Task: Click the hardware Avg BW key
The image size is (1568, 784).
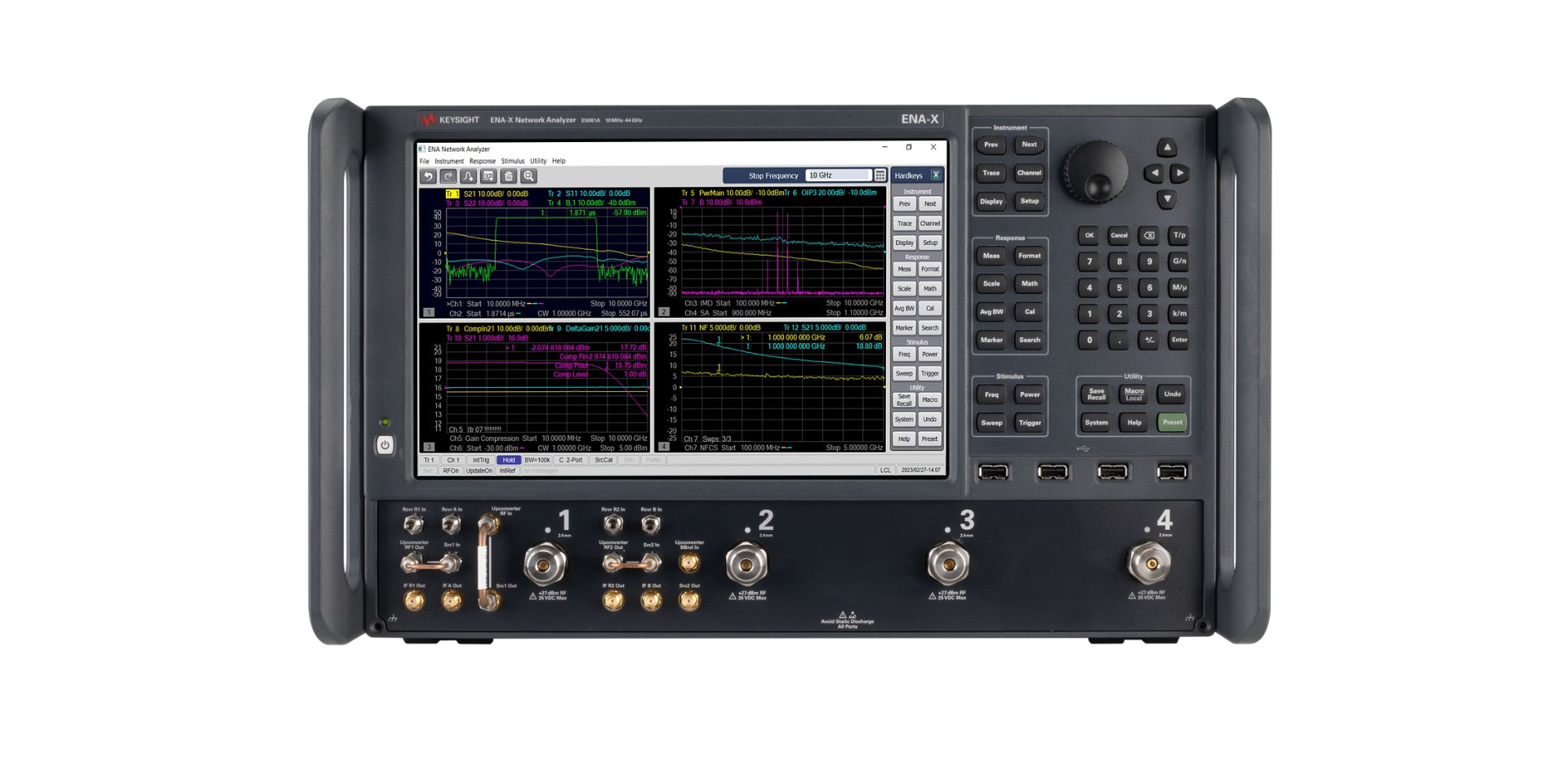Action: [991, 311]
